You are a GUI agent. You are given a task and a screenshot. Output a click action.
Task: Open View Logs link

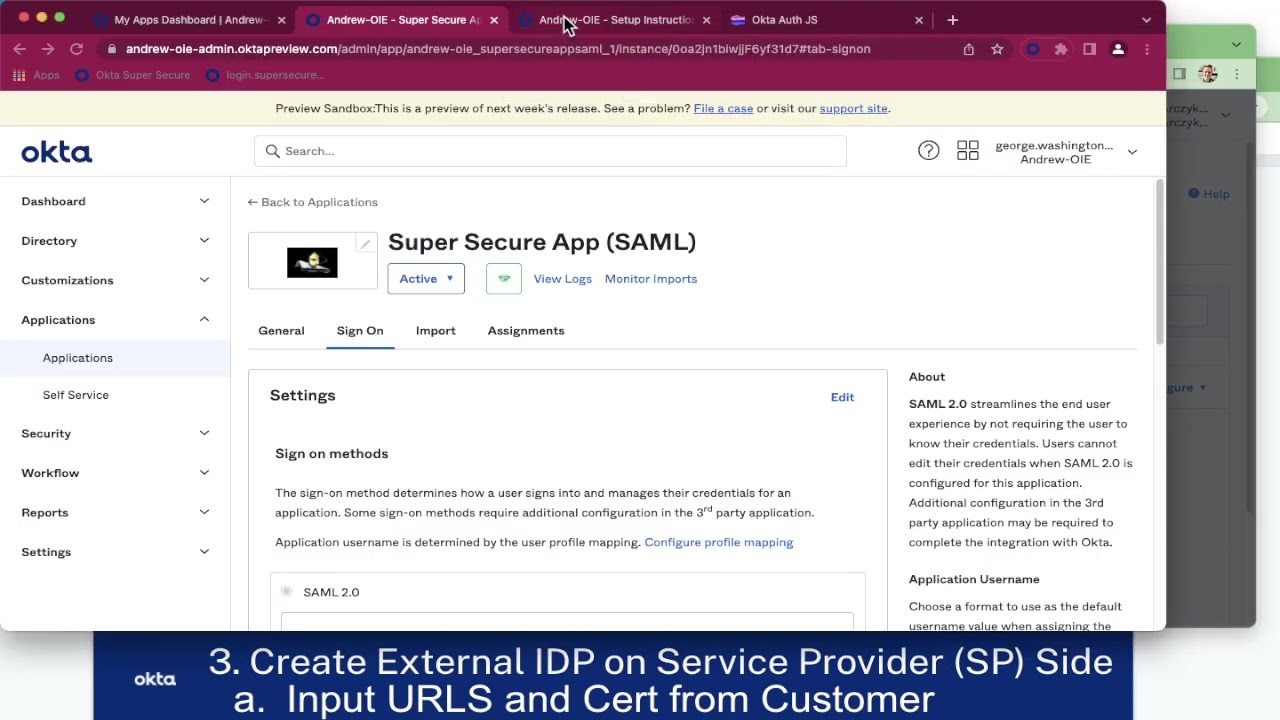click(x=562, y=279)
